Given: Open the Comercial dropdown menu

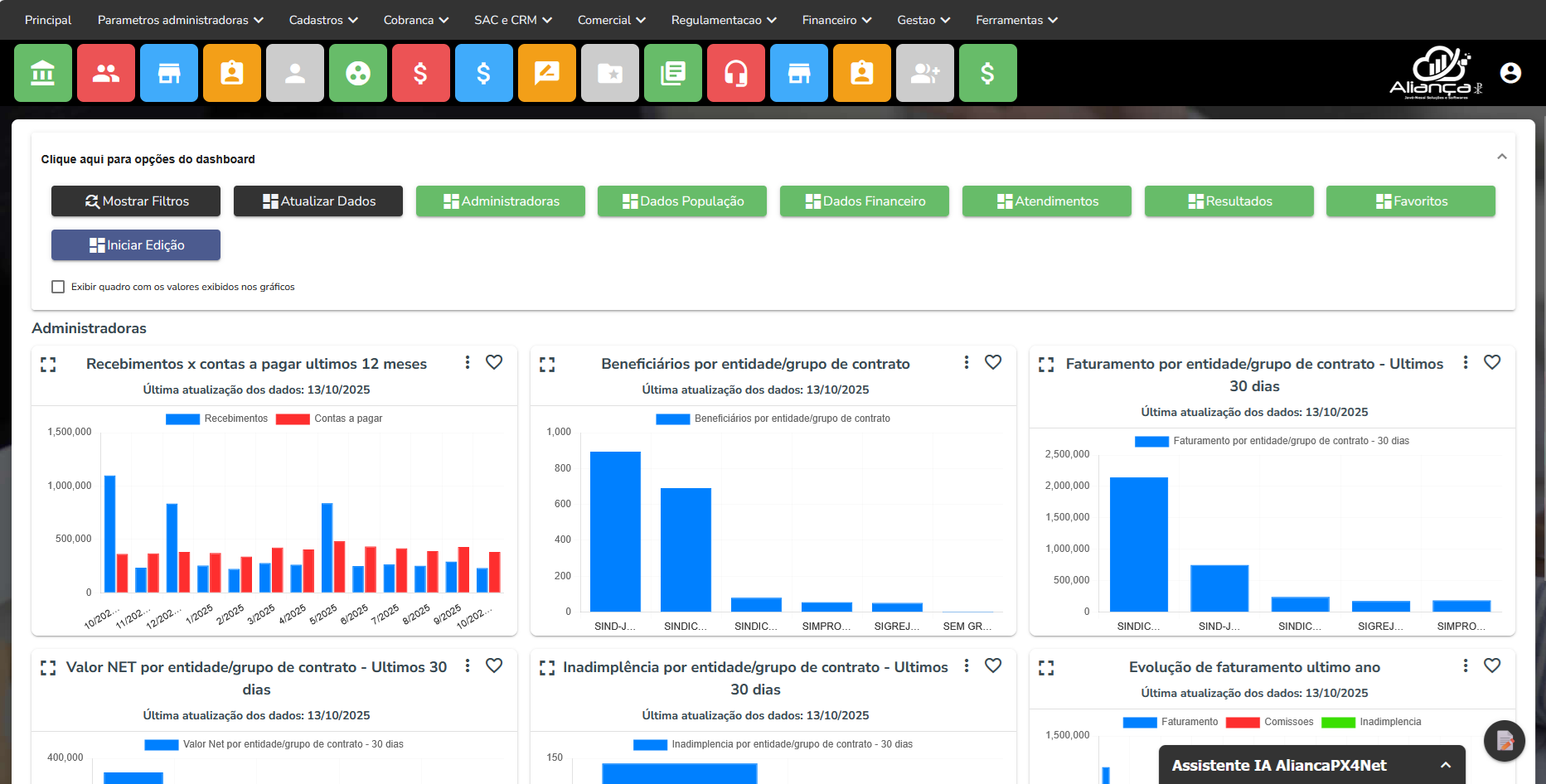Looking at the screenshot, I should pos(612,20).
